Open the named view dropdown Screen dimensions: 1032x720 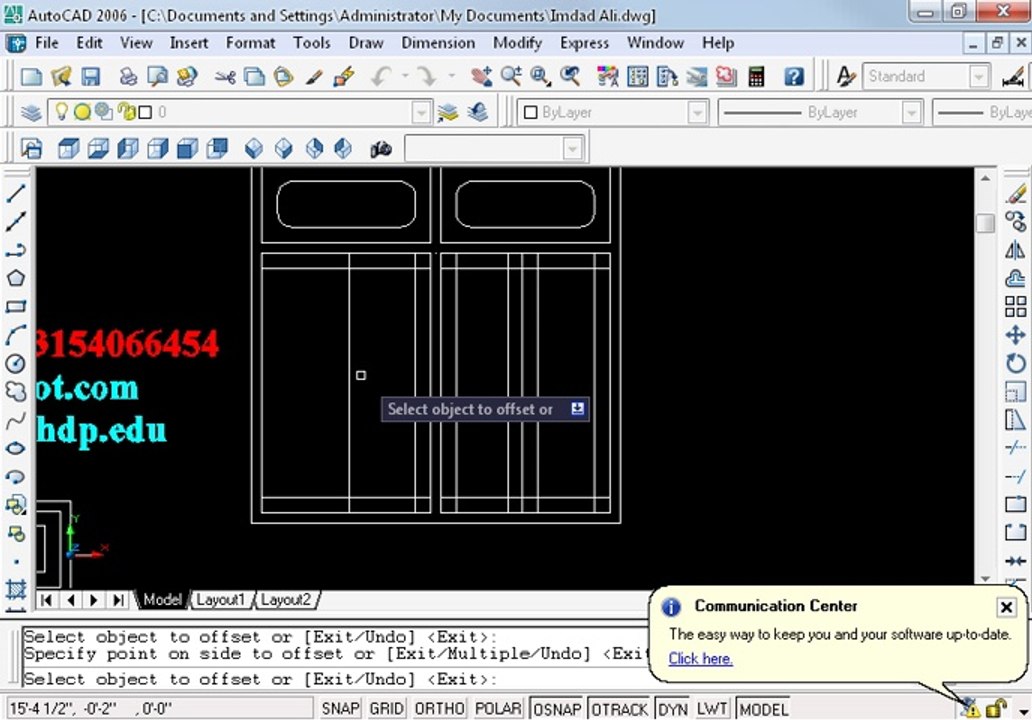coord(573,149)
